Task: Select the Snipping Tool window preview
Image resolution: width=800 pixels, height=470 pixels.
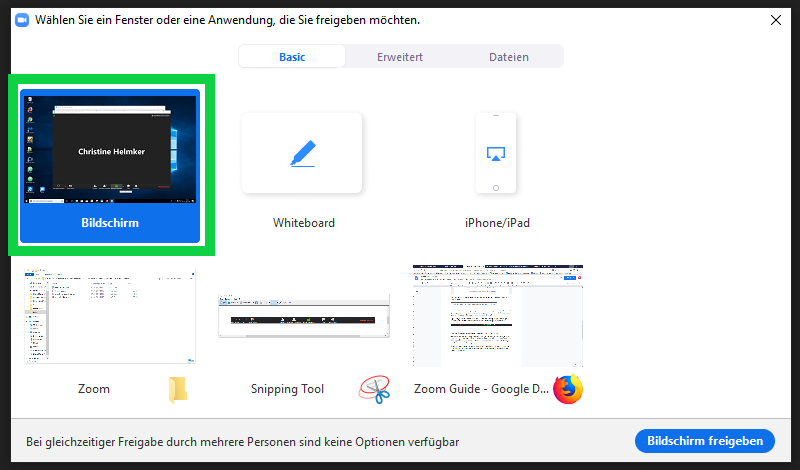Action: point(304,317)
